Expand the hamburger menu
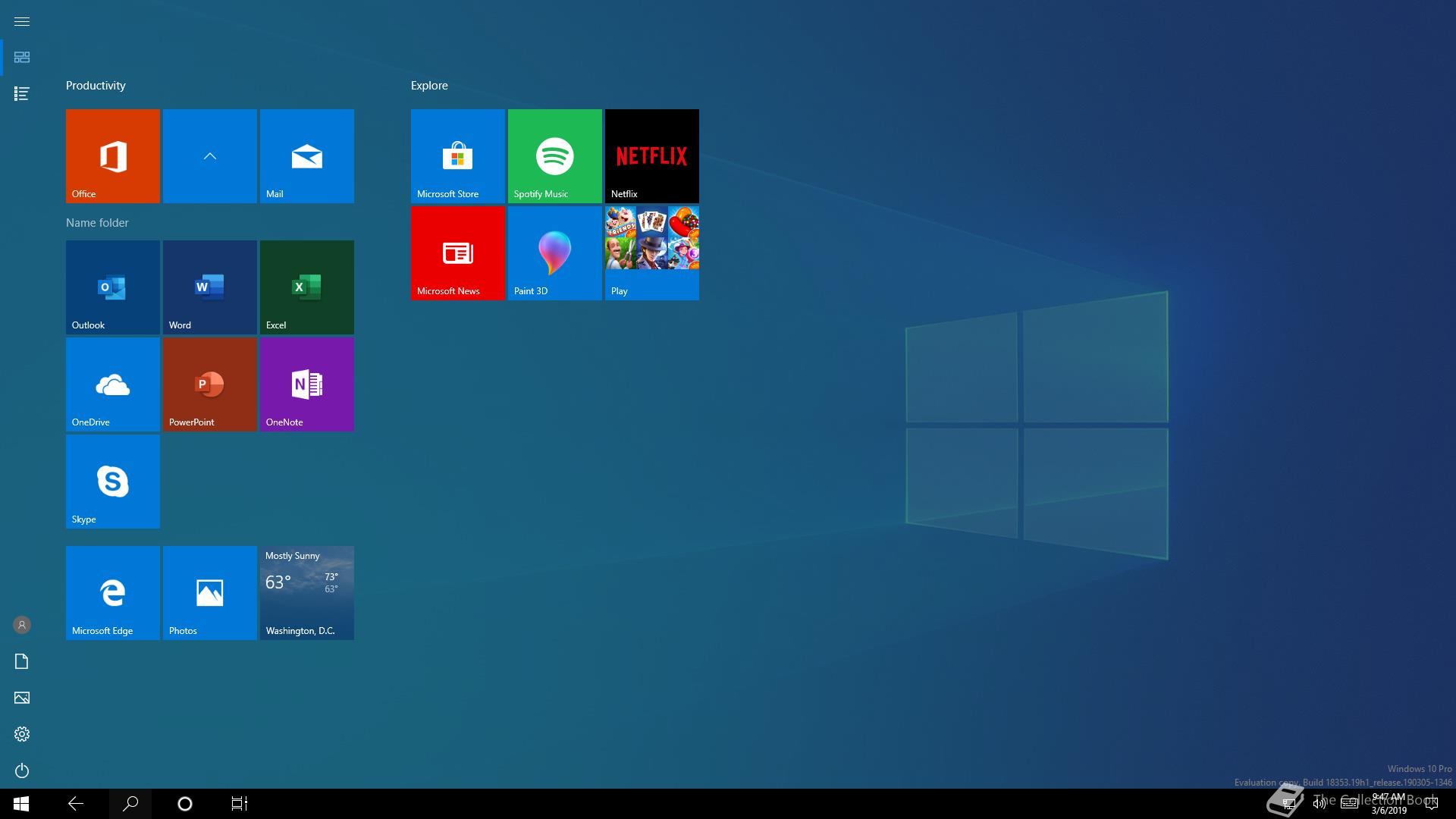Screen dimensions: 1456x819 (x=22, y=21)
